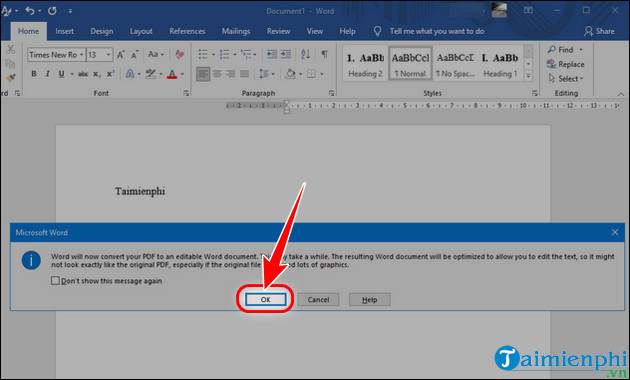The width and height of the screenshot is (630, 380).
Task: Open the Borders dropdown arrow
Action: coord(322,74)
